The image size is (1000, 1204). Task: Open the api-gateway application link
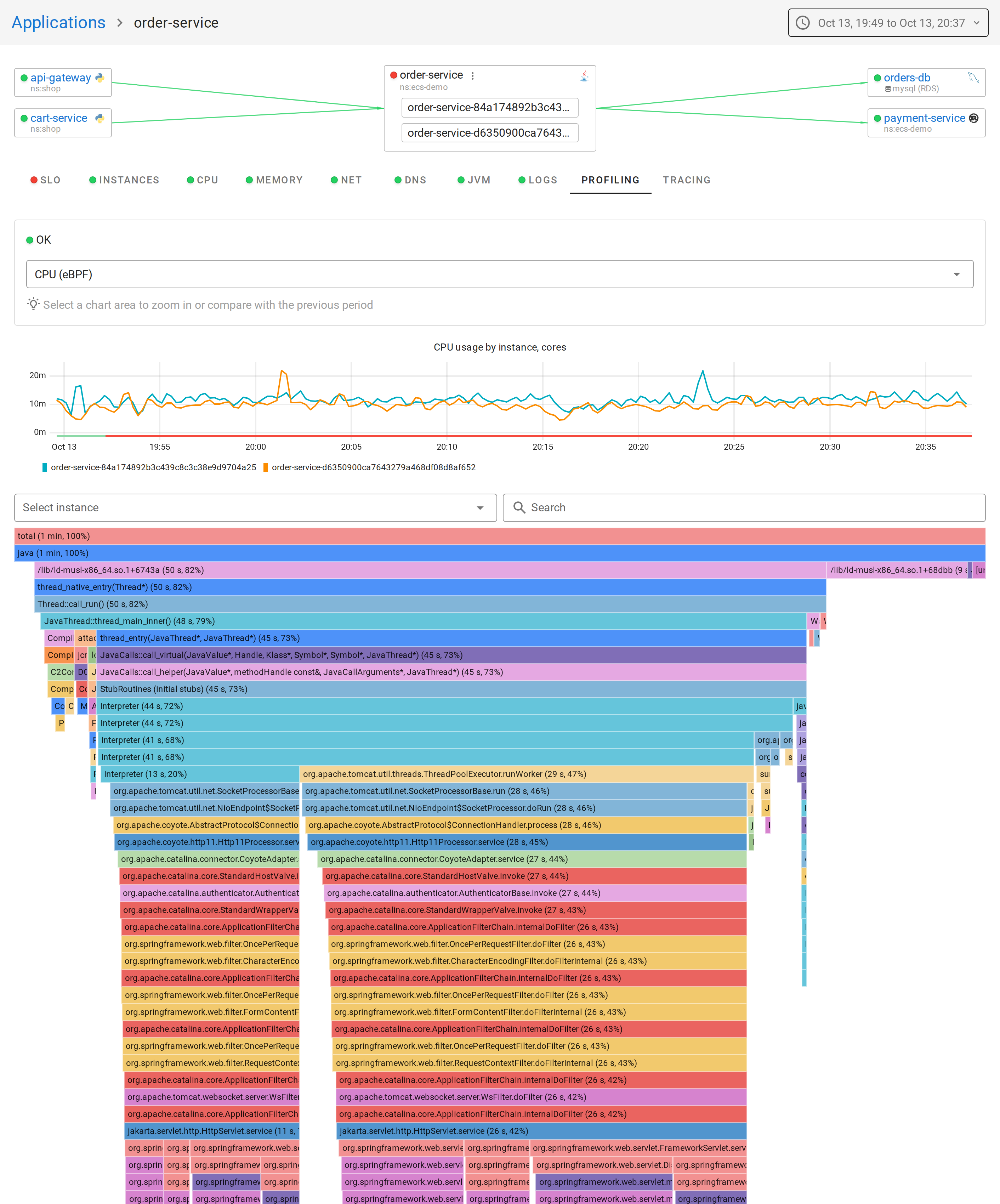tap(60, 78)
